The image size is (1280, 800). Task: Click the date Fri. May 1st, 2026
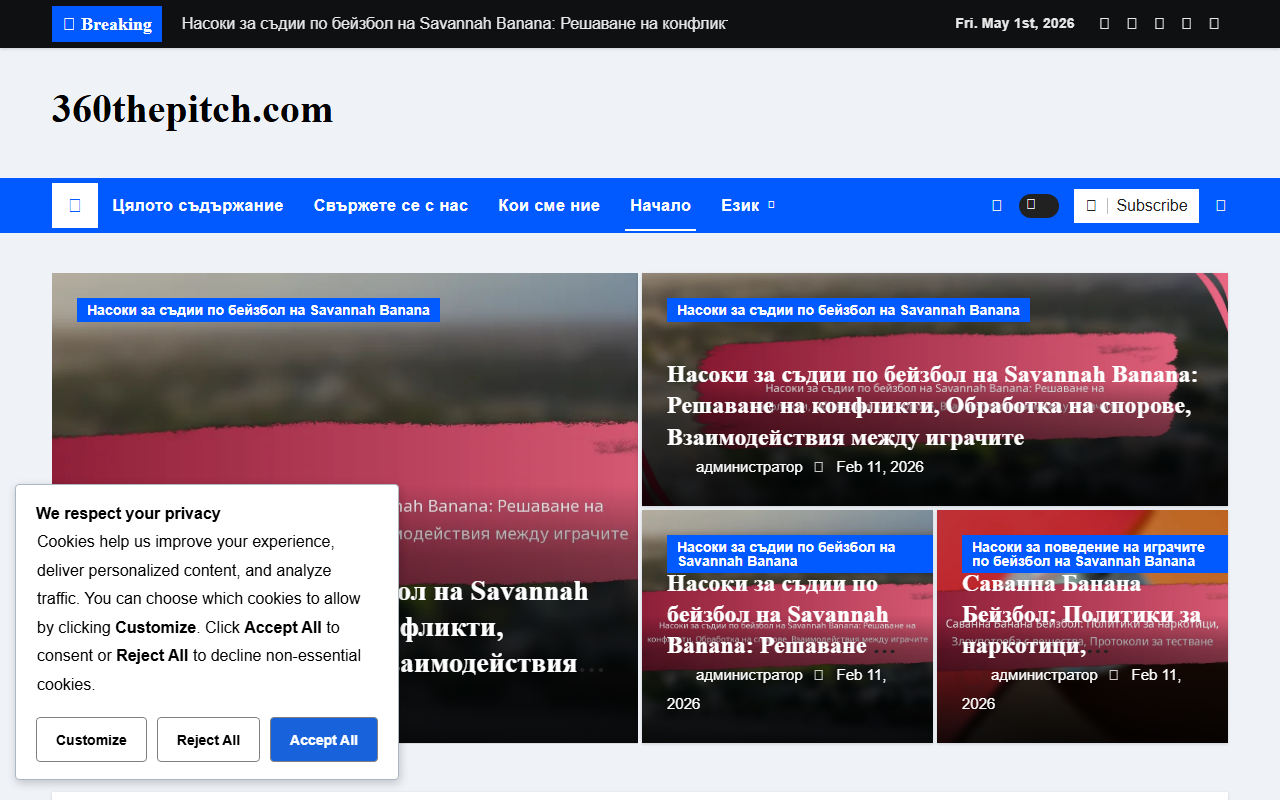pyautogui.click(x=1015, y=23)
